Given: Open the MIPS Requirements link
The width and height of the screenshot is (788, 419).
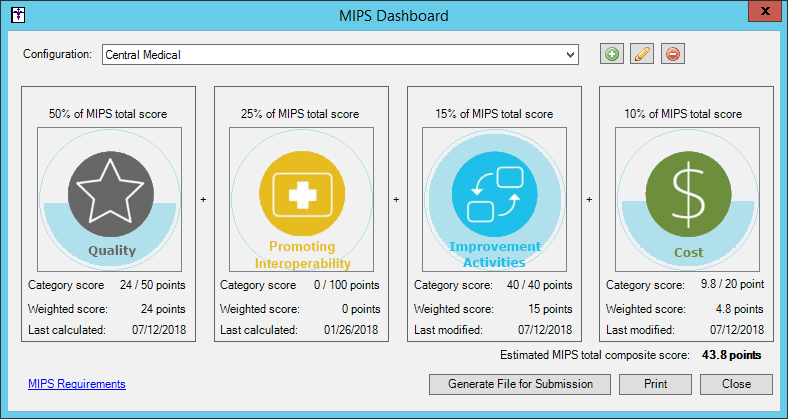Looking at the screenshot, I should tap(76, 384).
